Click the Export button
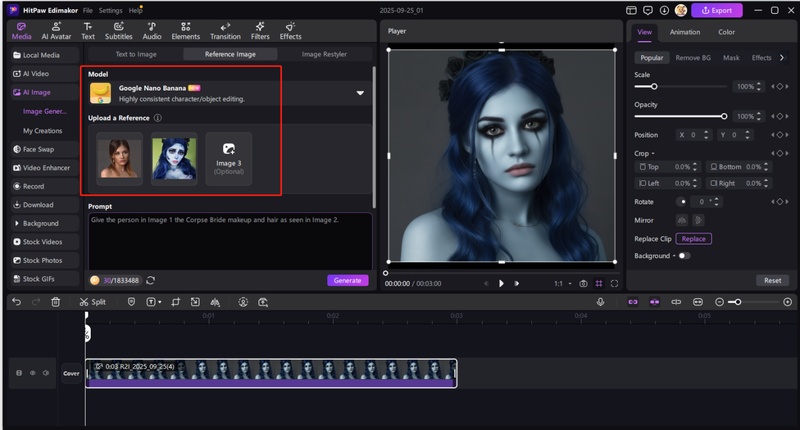 coord(717,10)
